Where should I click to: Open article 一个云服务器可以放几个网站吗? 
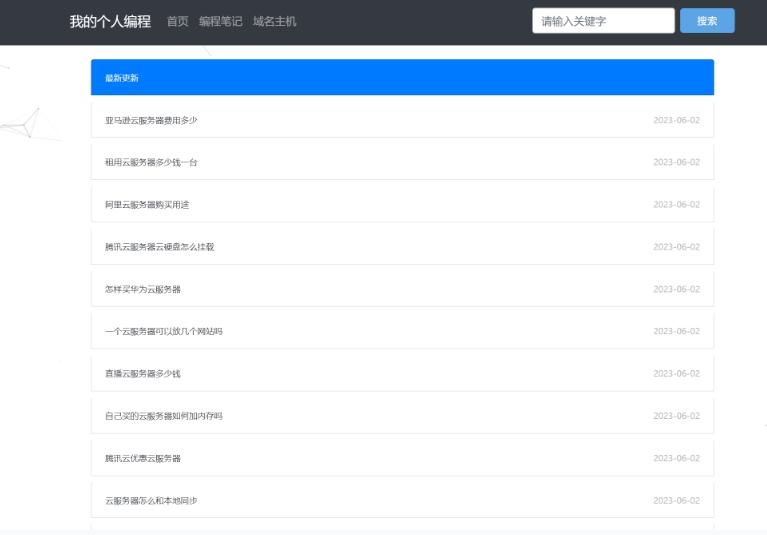click(x=164, y=332)
